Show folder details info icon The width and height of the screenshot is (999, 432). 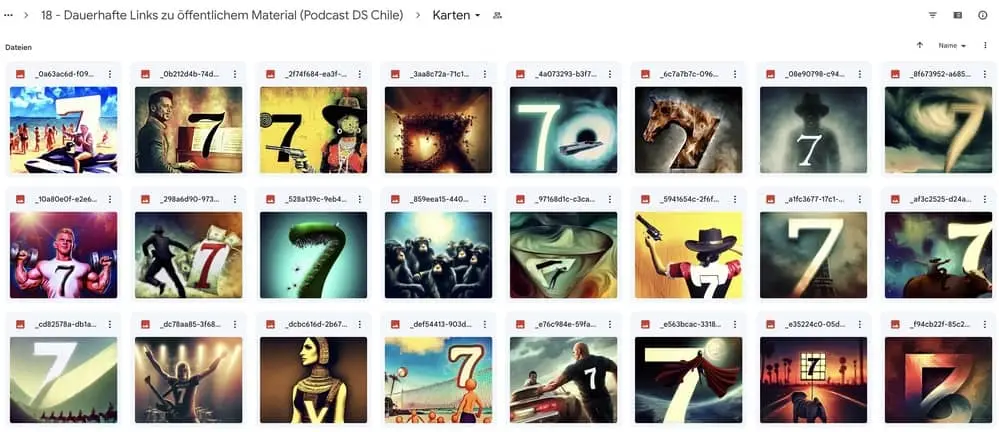pos(982,15)
